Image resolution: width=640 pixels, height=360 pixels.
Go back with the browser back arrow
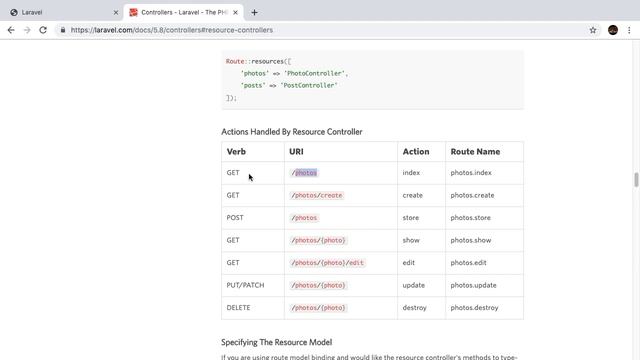point(11,30)
